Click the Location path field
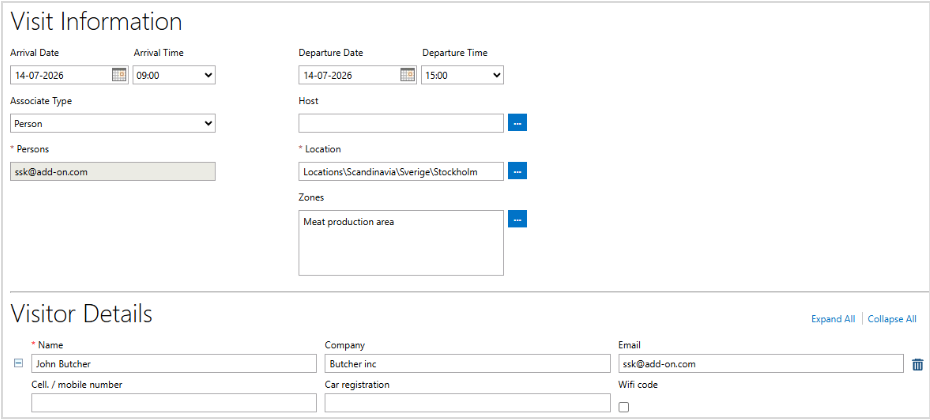 [401, 171]
